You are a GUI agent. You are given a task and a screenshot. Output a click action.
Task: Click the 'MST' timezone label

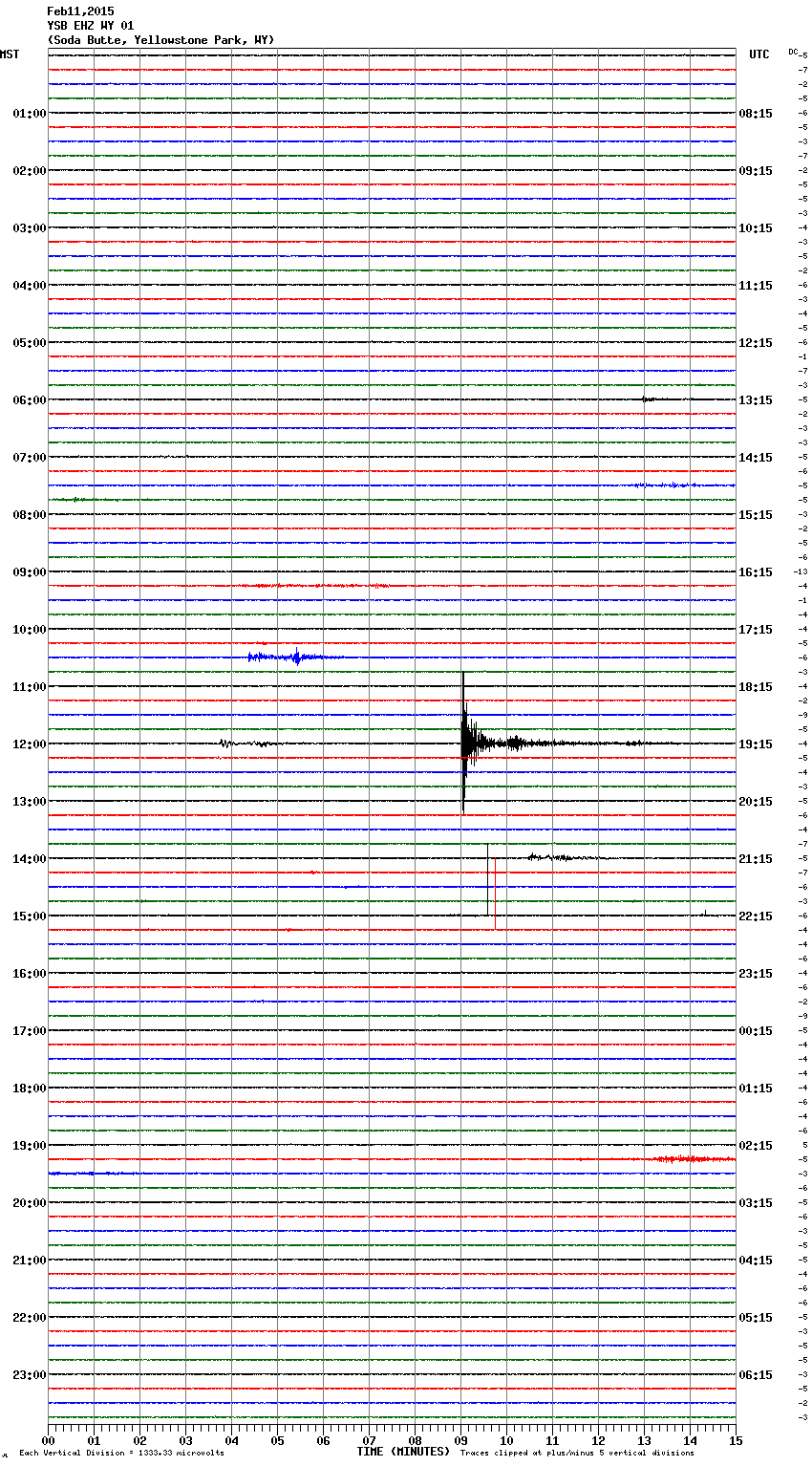10,54
